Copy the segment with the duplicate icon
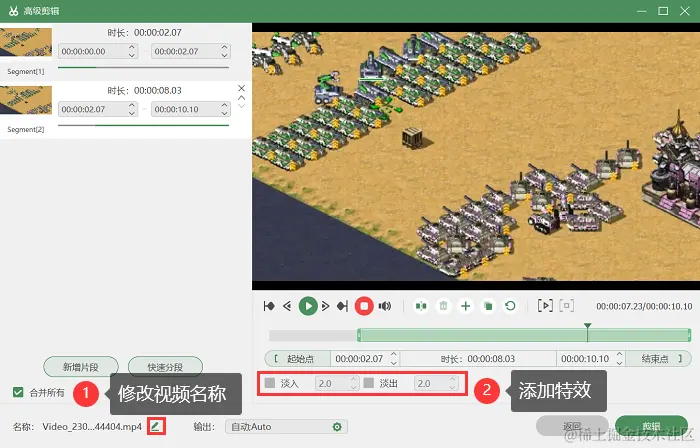The image size is (700, 448). (488, 306)
